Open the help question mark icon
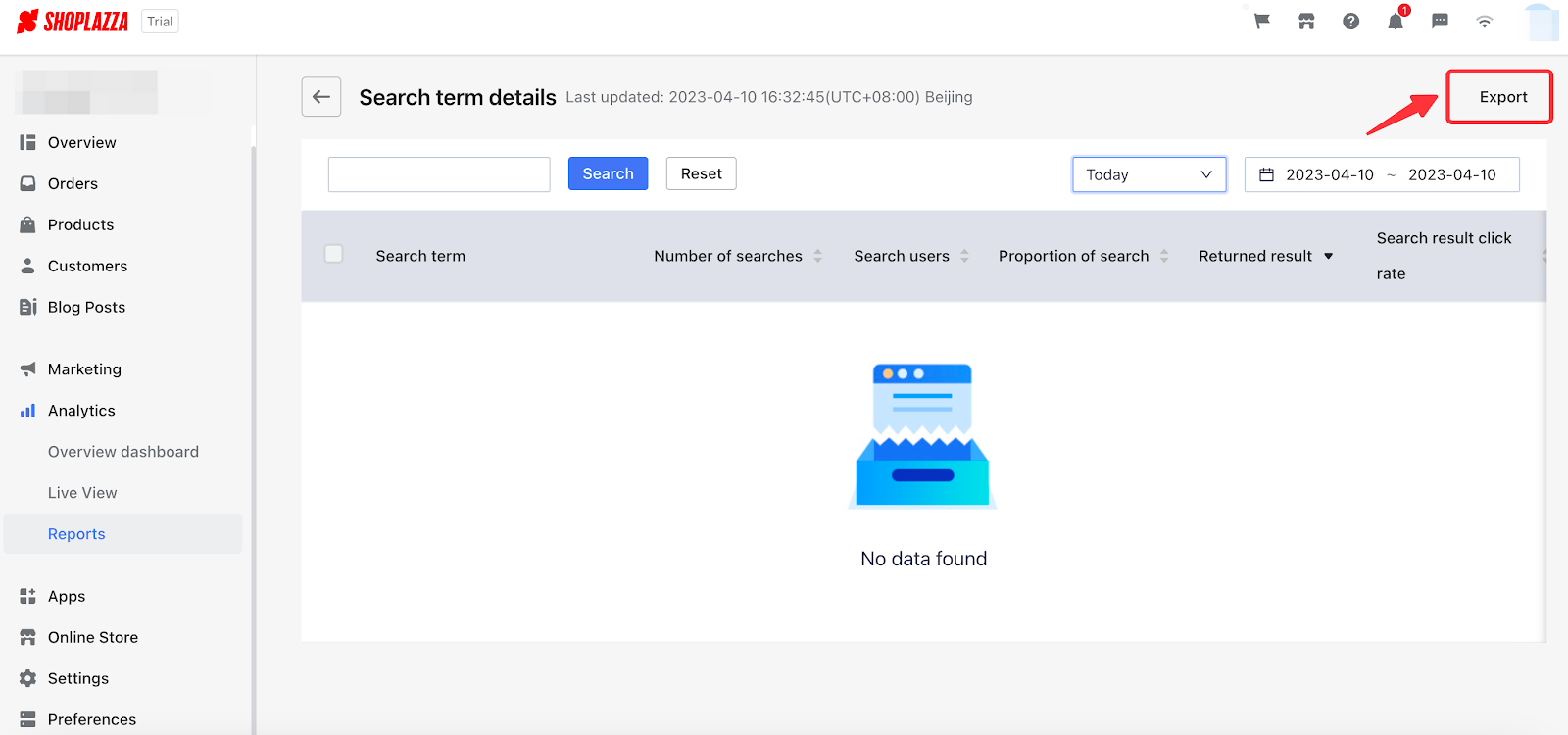Viewport: 1568px width, 735px height. click(1351, 22)
